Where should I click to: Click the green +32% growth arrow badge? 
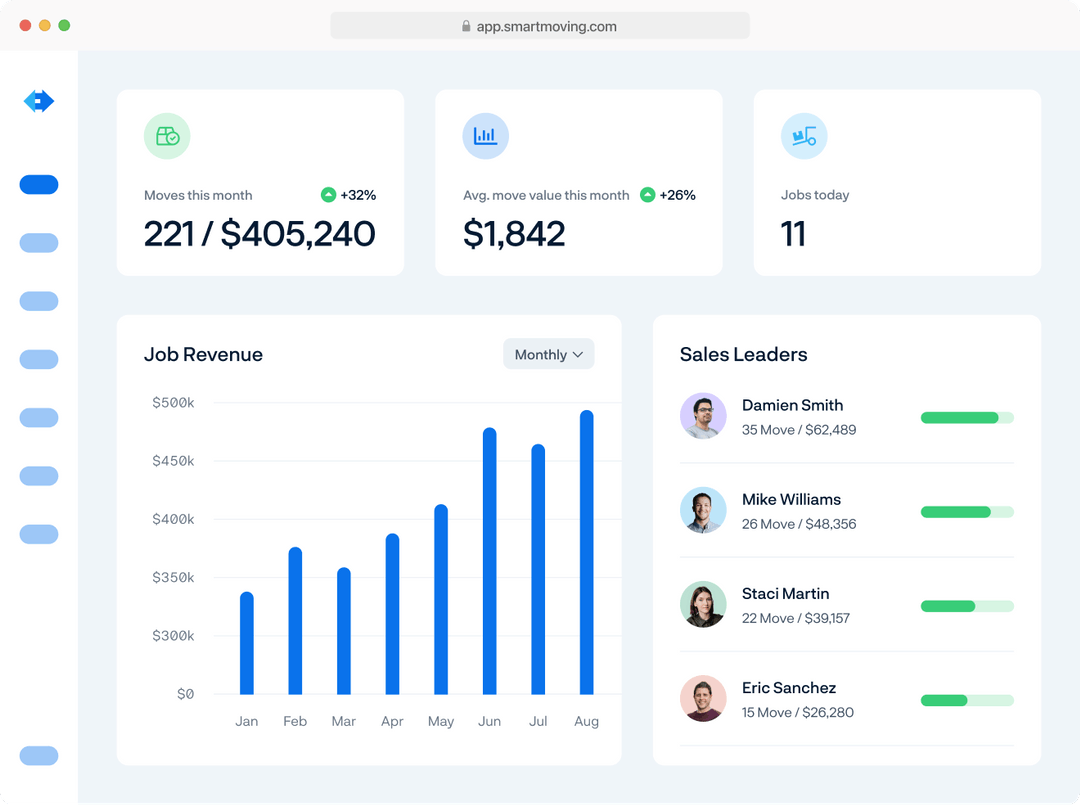pyautogui.click(x=328, y=195)
